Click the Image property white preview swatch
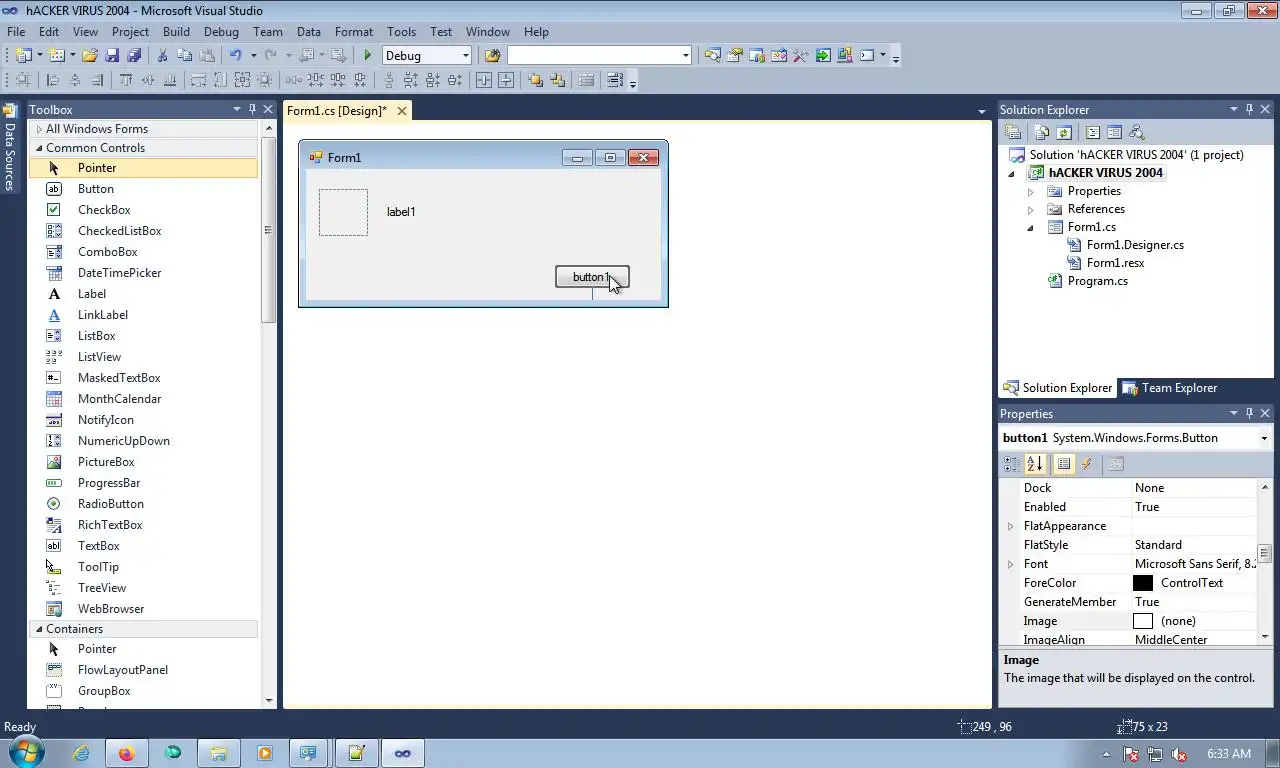1280x768 pixels. click(1143, 621)
